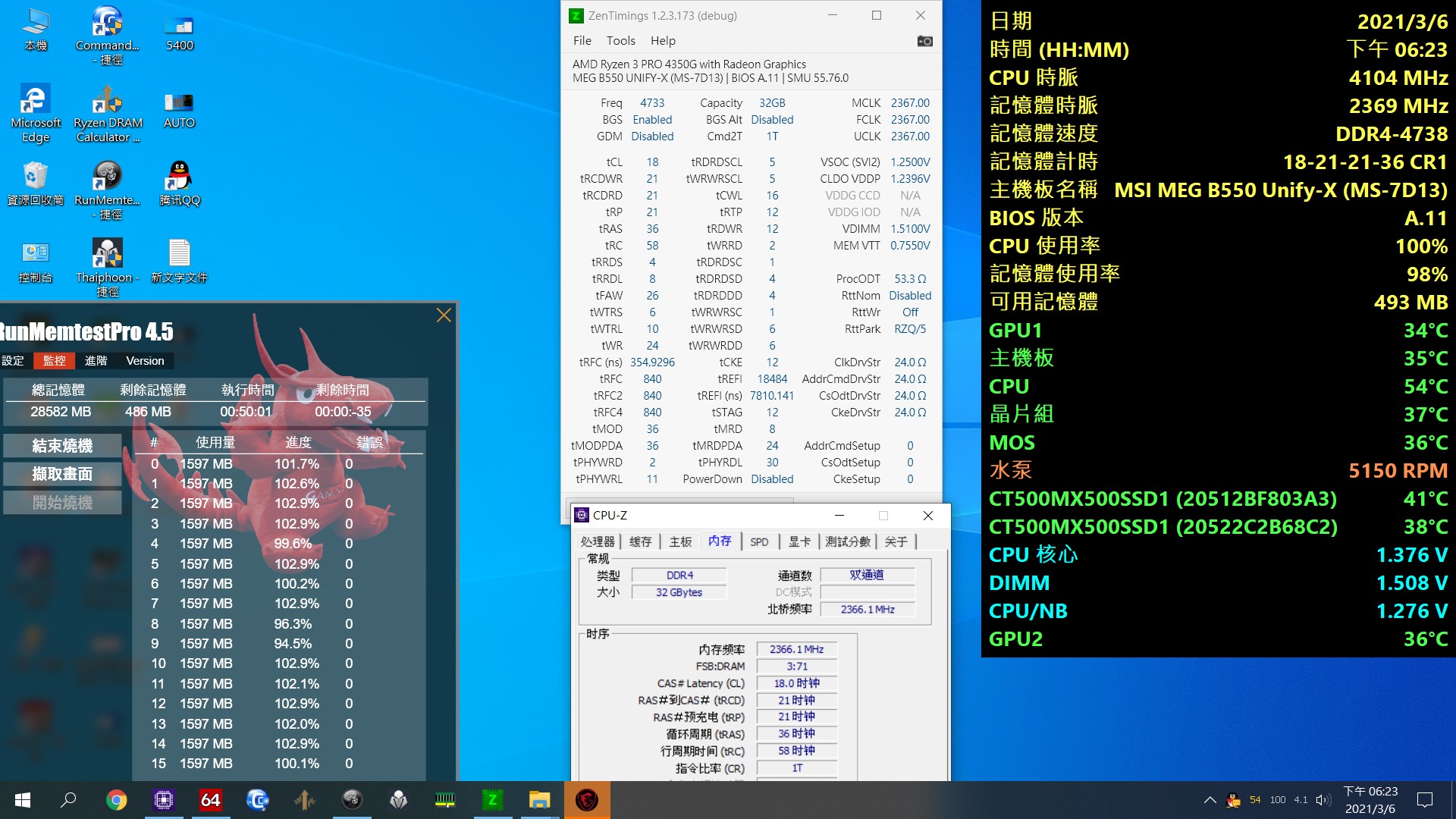1456x819 pixels.
Task: Switch to 處理器 tab in CPU-Z
Action: tap(598, 541)
